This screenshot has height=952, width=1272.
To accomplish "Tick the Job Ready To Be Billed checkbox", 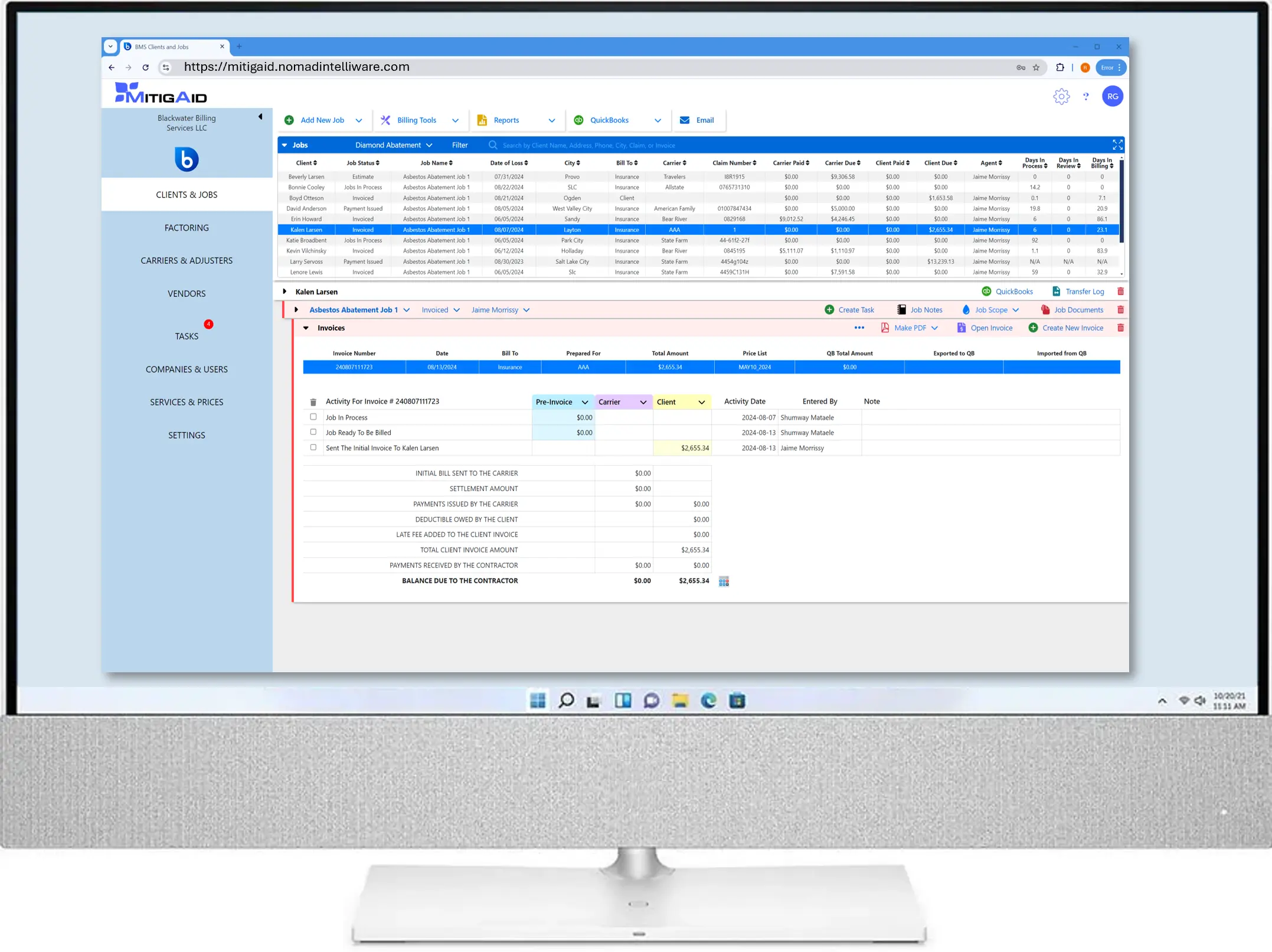I will click(x=313, y=432).
